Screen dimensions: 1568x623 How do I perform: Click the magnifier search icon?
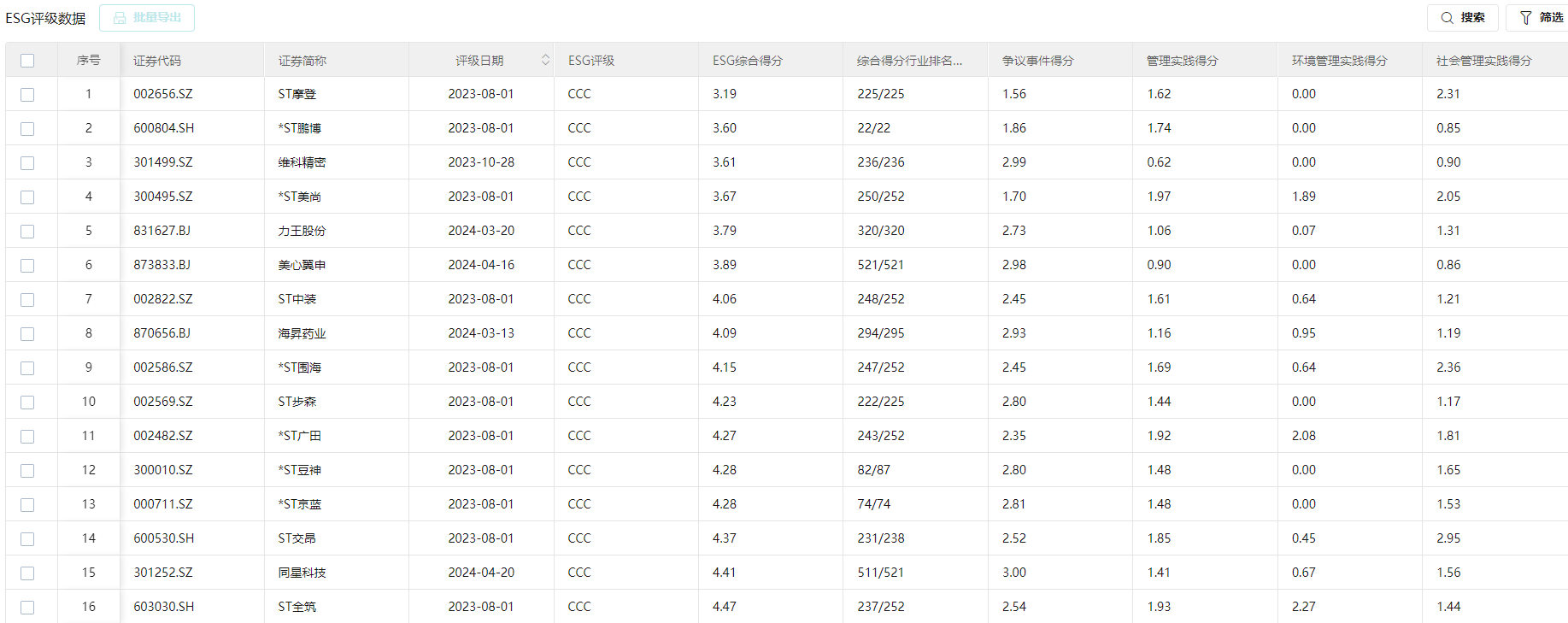[1447, 18]
